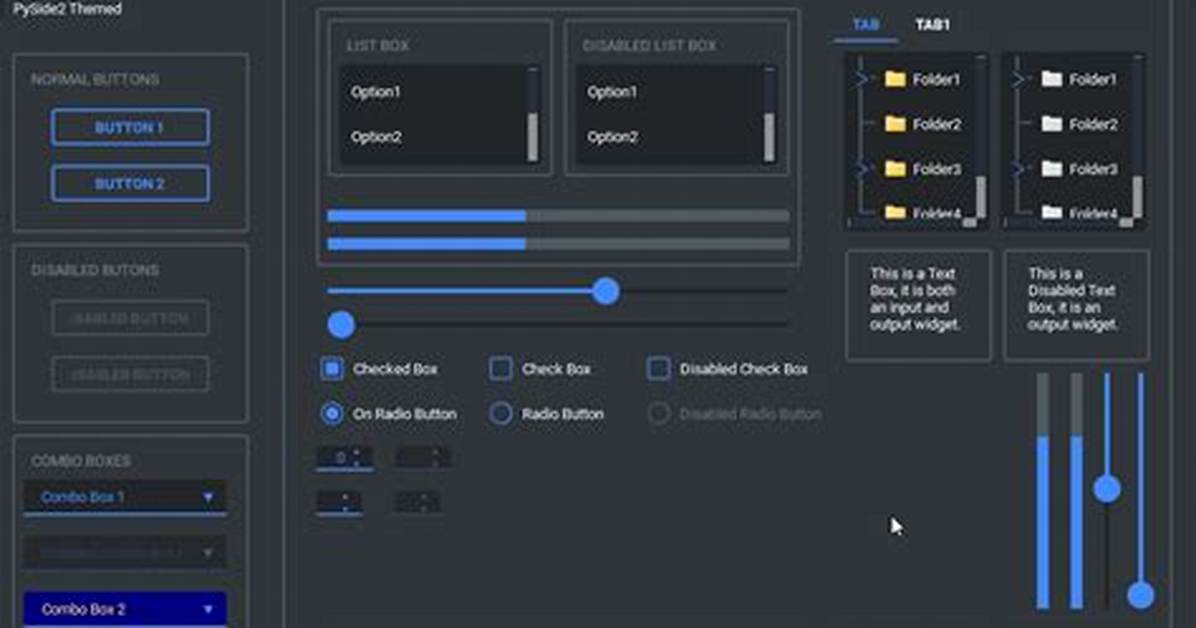Click the List Box scrollbar handle
The width and height of the screenshot is (1196, 628).
(x=532, y=137)
